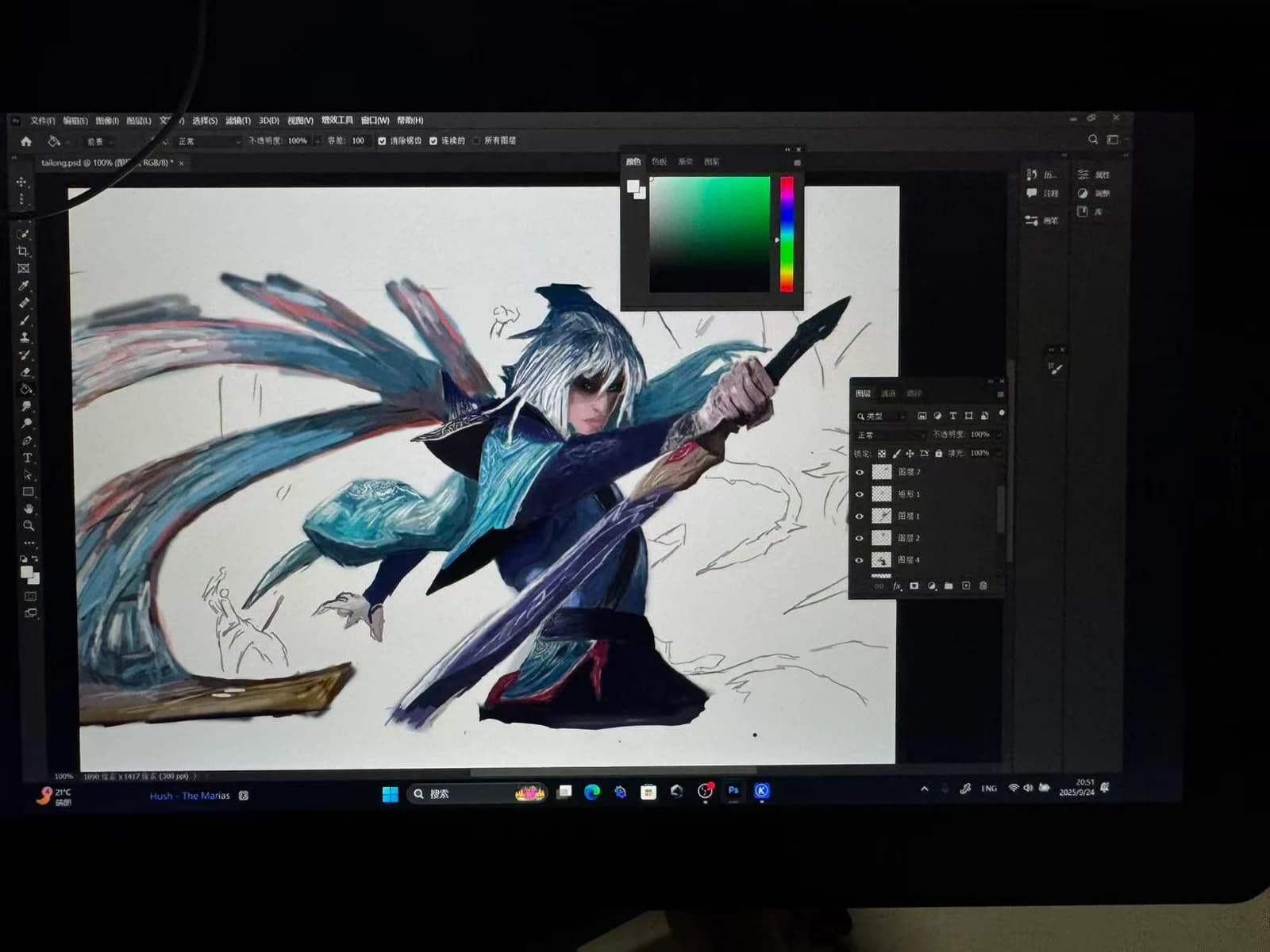Open the fill source 前景 dropdown
The height and width of the screenshot is (952, 1270).
[x=99, y=141]
